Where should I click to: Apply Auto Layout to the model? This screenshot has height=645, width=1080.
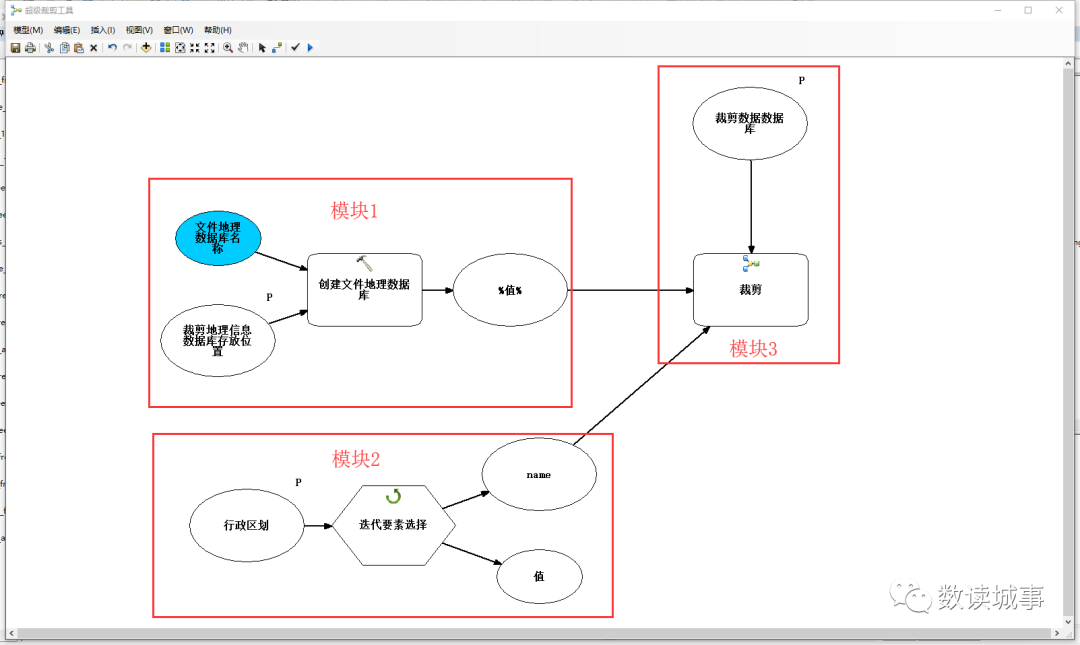[x=165, y=48]
